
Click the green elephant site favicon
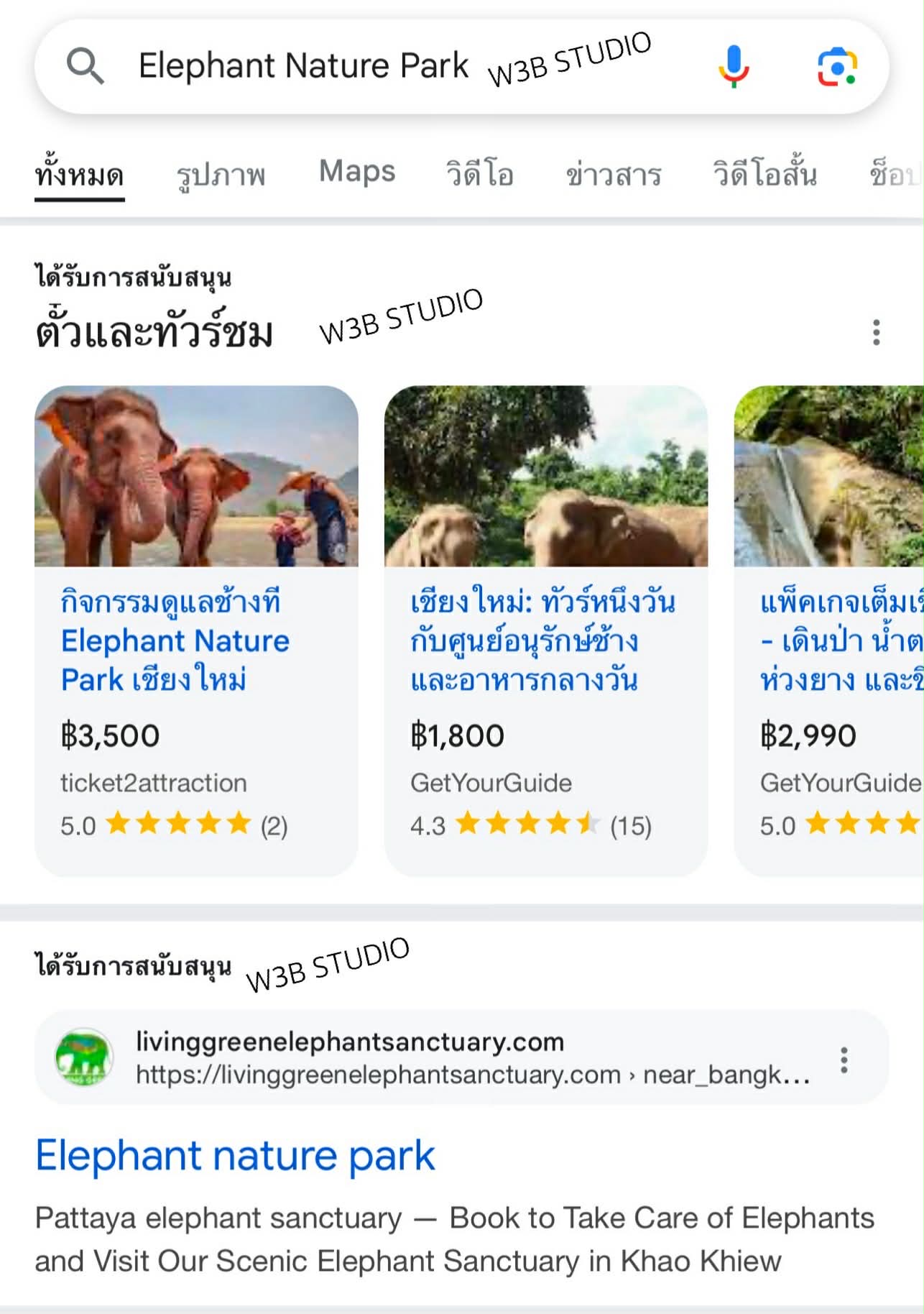[84, 1057]
